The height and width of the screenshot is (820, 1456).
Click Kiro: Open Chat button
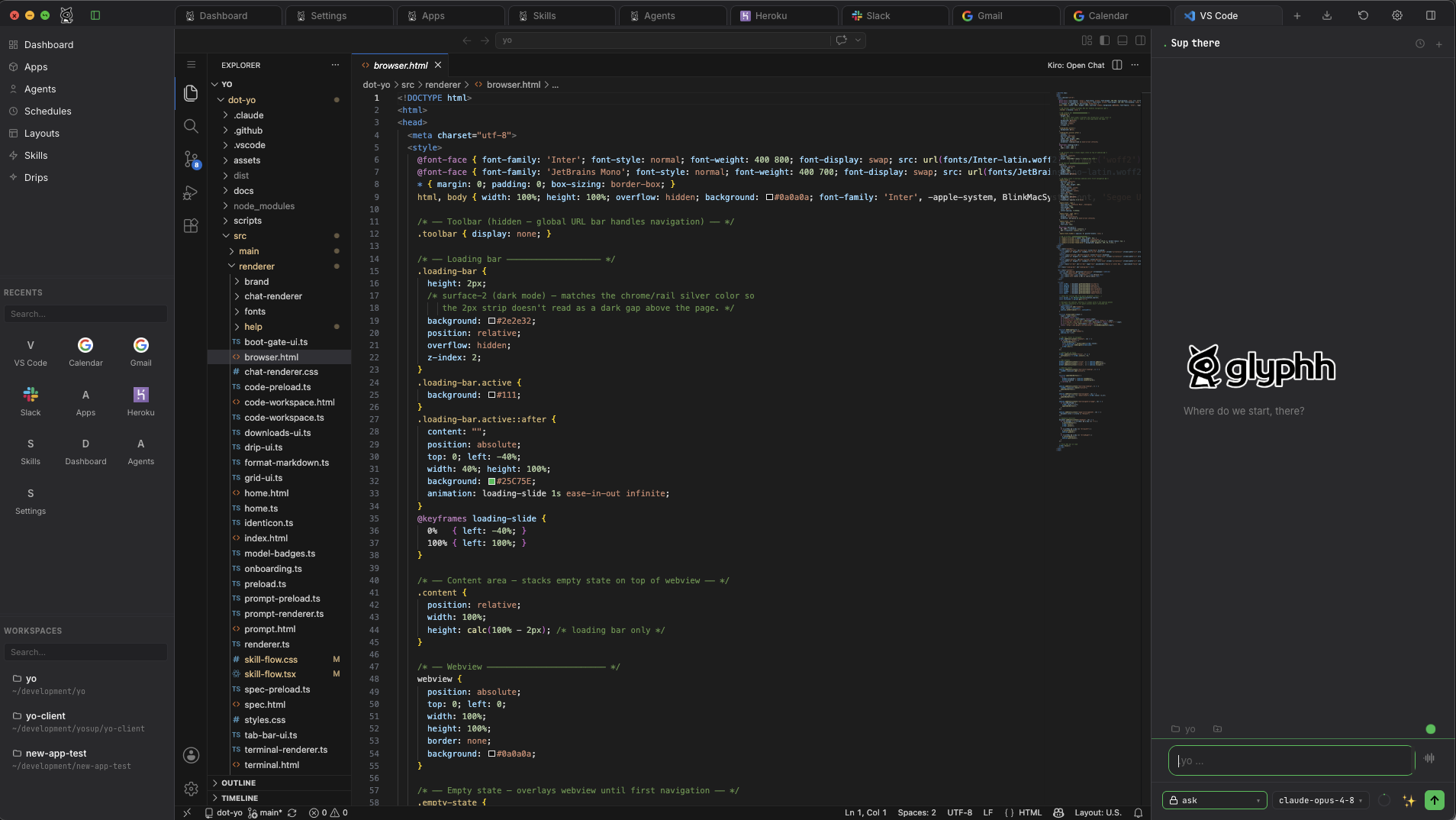click(x=1075, y=65)
